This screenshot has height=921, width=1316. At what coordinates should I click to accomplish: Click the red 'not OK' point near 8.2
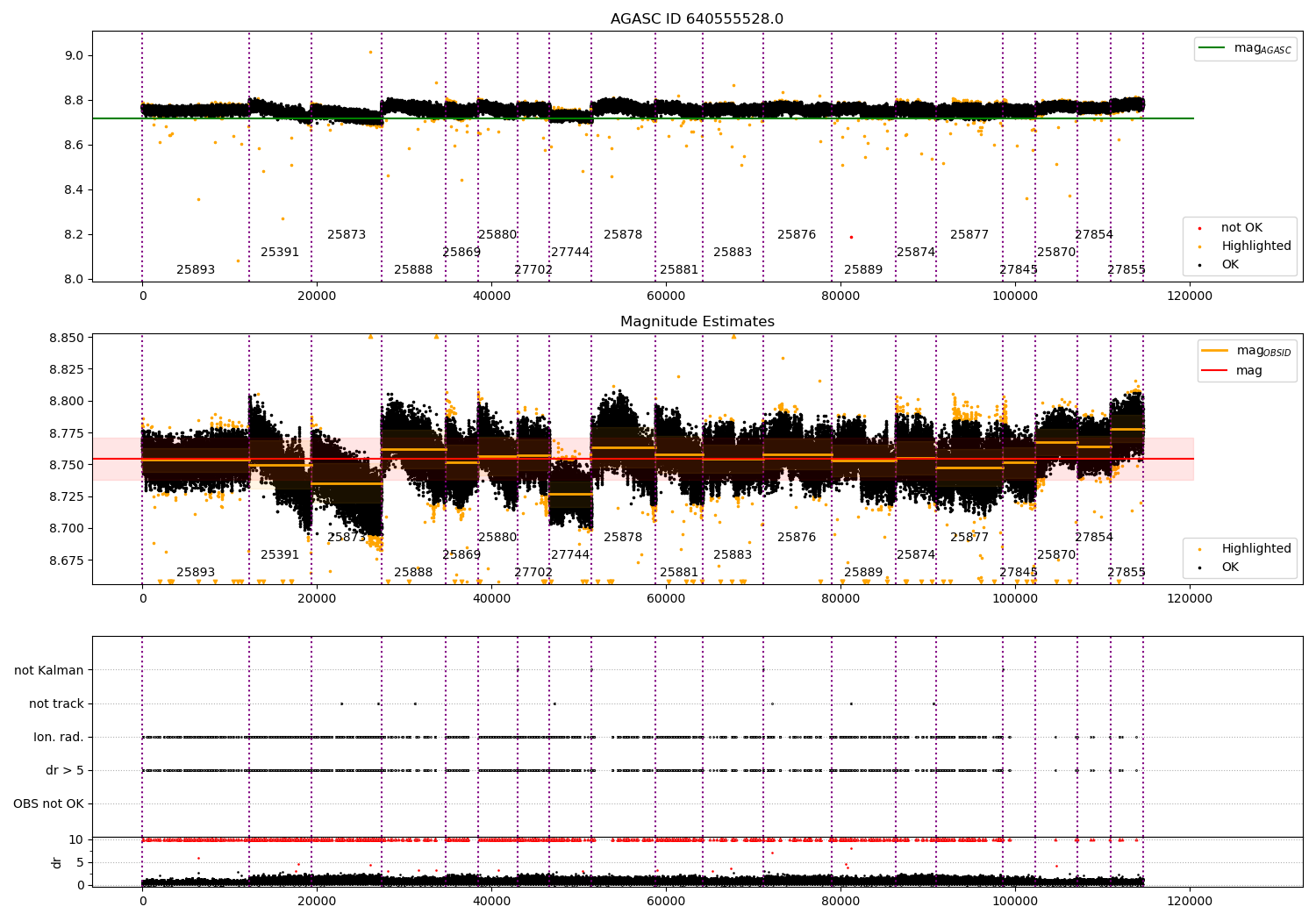click(851, 237)
